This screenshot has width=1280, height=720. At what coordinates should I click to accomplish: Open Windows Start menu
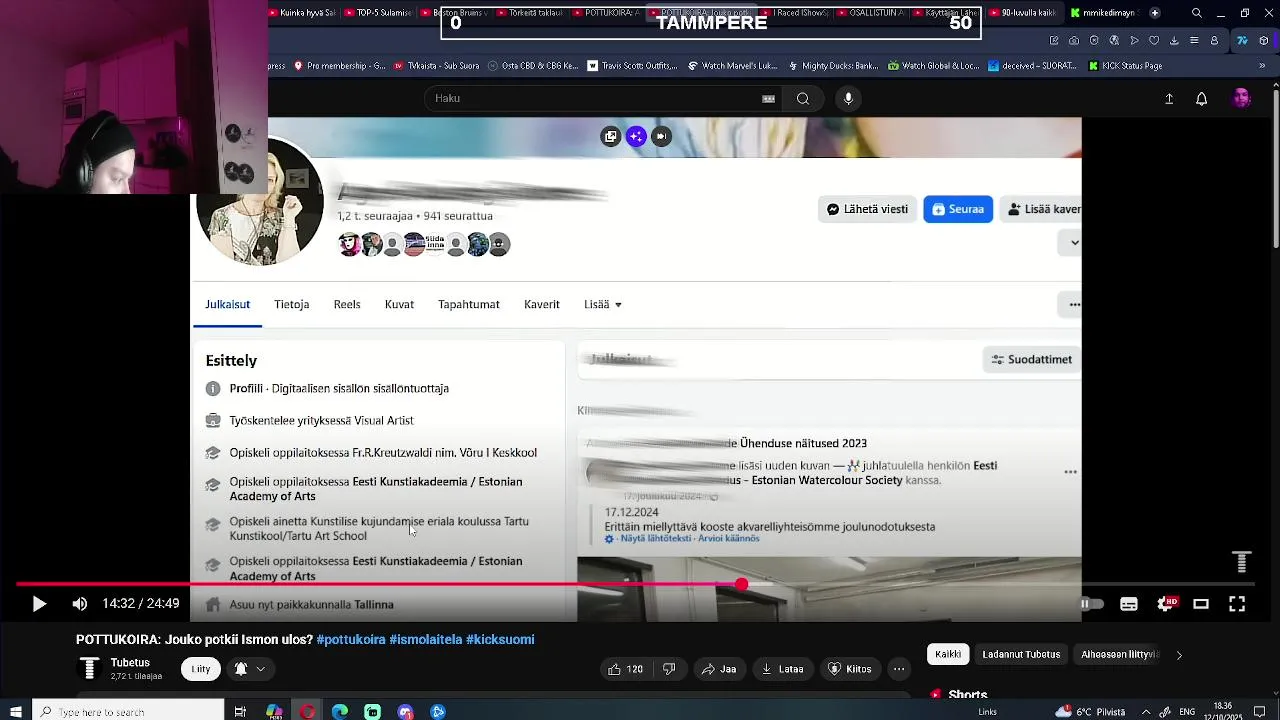(16, 712)
